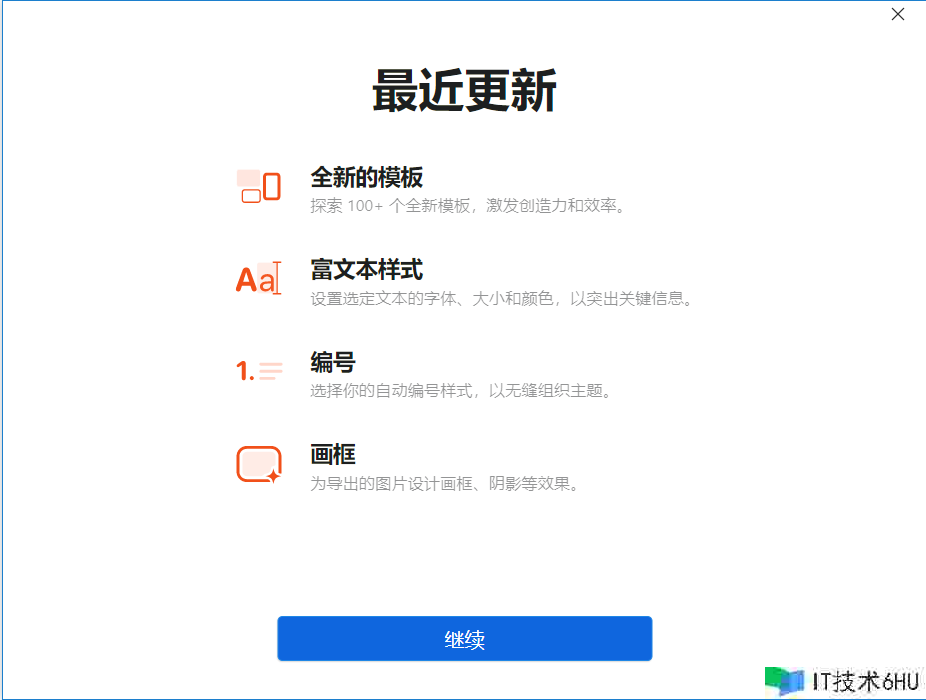Click the text cursor beside the Aa icon
Image resolution: width=926 pixels, height=700 pixels.
(x=277, y=278)
